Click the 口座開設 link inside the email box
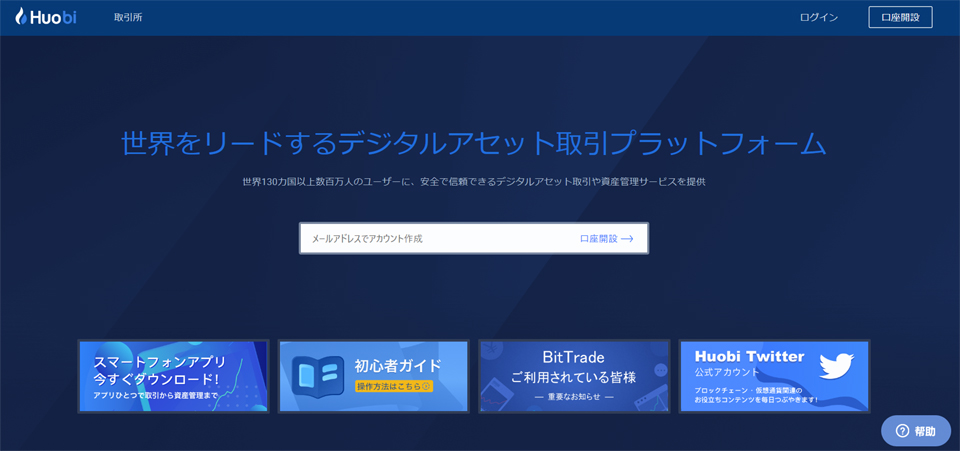 pos(599,239)
